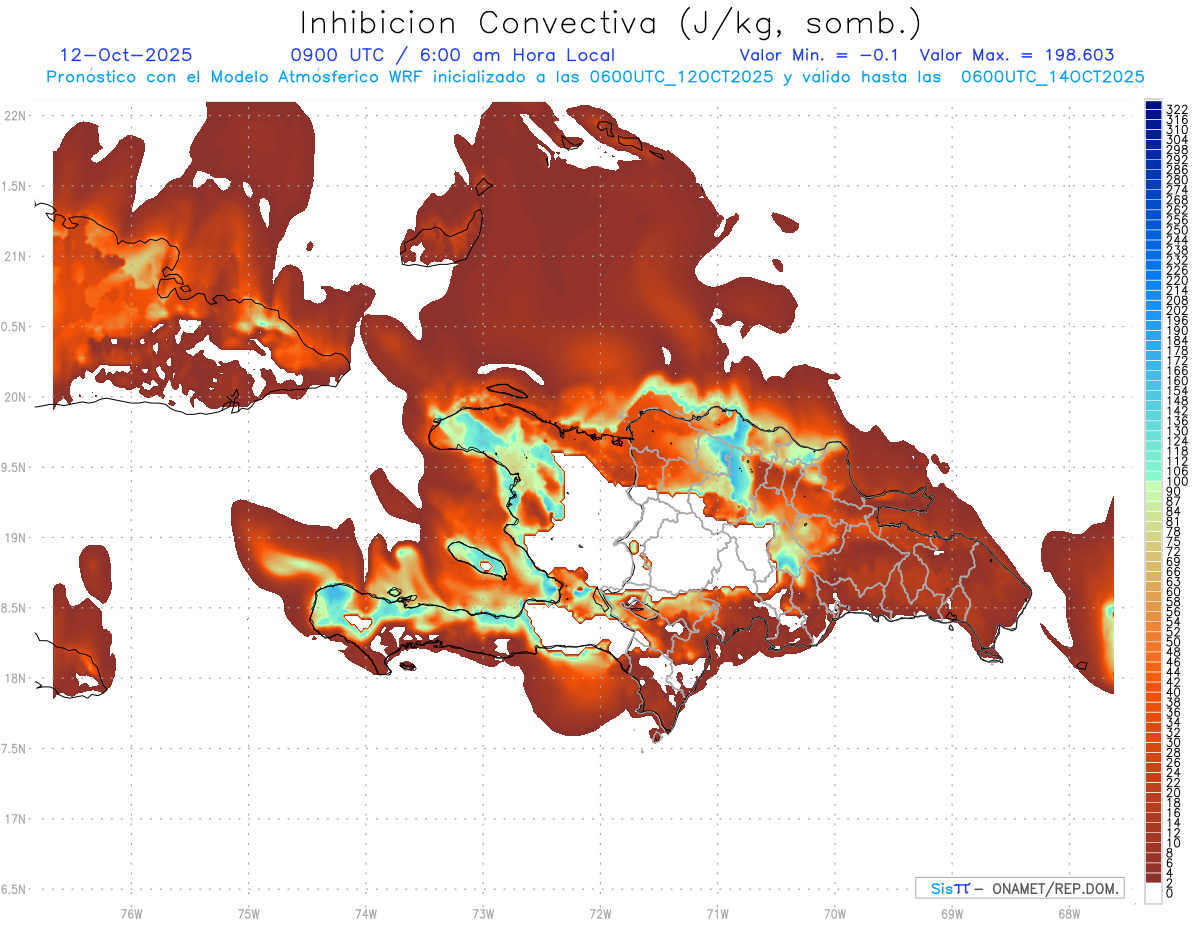Click the date 12-Oct-2025
Viewport: 1200px width, 927px height.
click(x=126, y=55)
